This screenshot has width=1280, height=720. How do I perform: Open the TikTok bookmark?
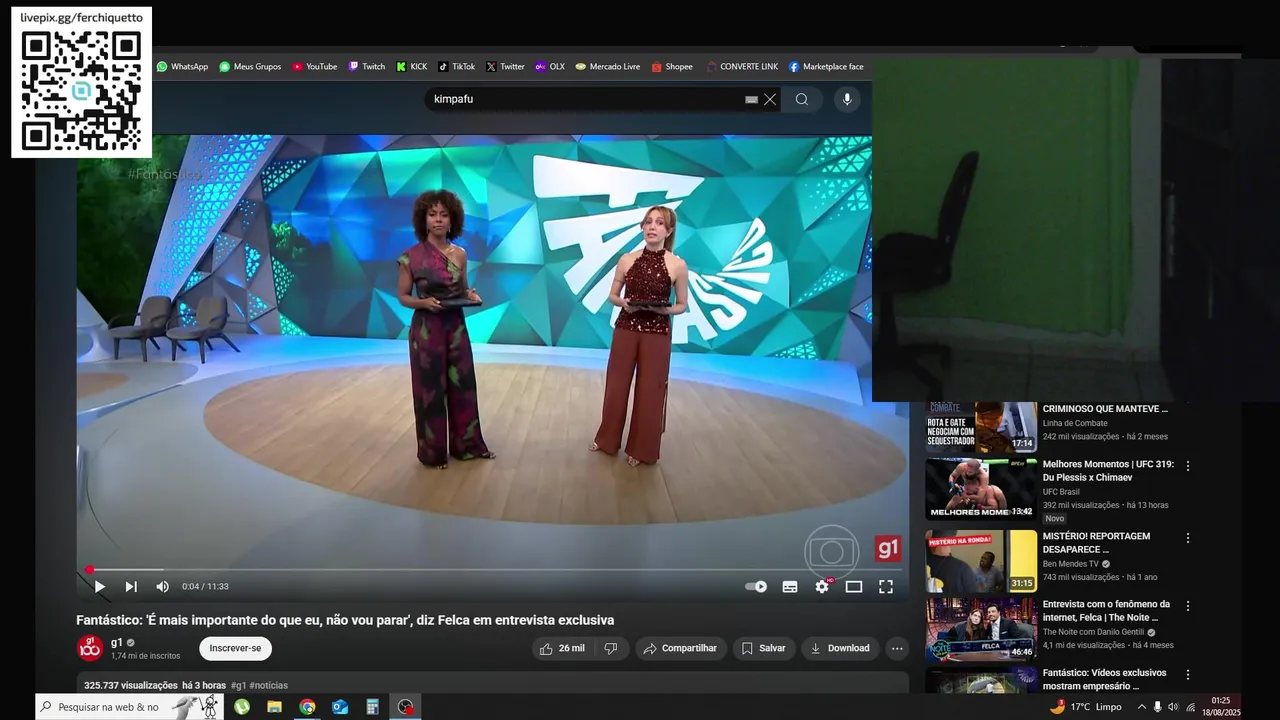click(x=457, y=67)
